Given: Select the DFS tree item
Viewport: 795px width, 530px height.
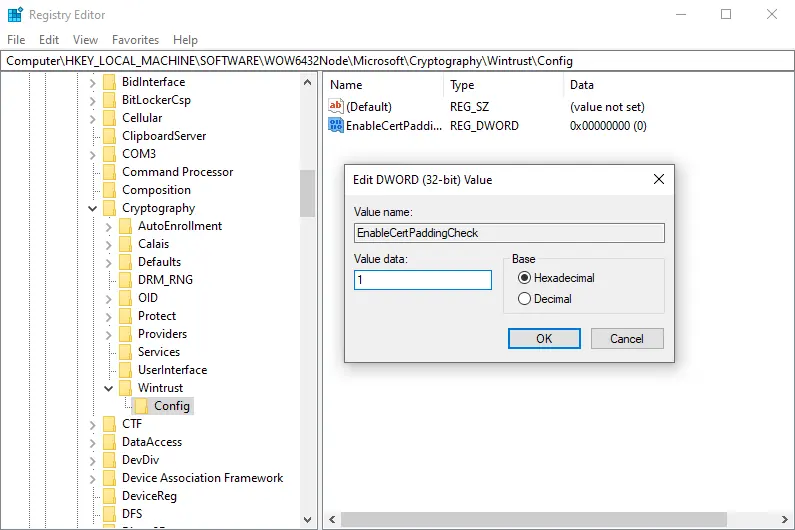Looking at the screenshot, I should pyautogui.click(x=132, y=514).
